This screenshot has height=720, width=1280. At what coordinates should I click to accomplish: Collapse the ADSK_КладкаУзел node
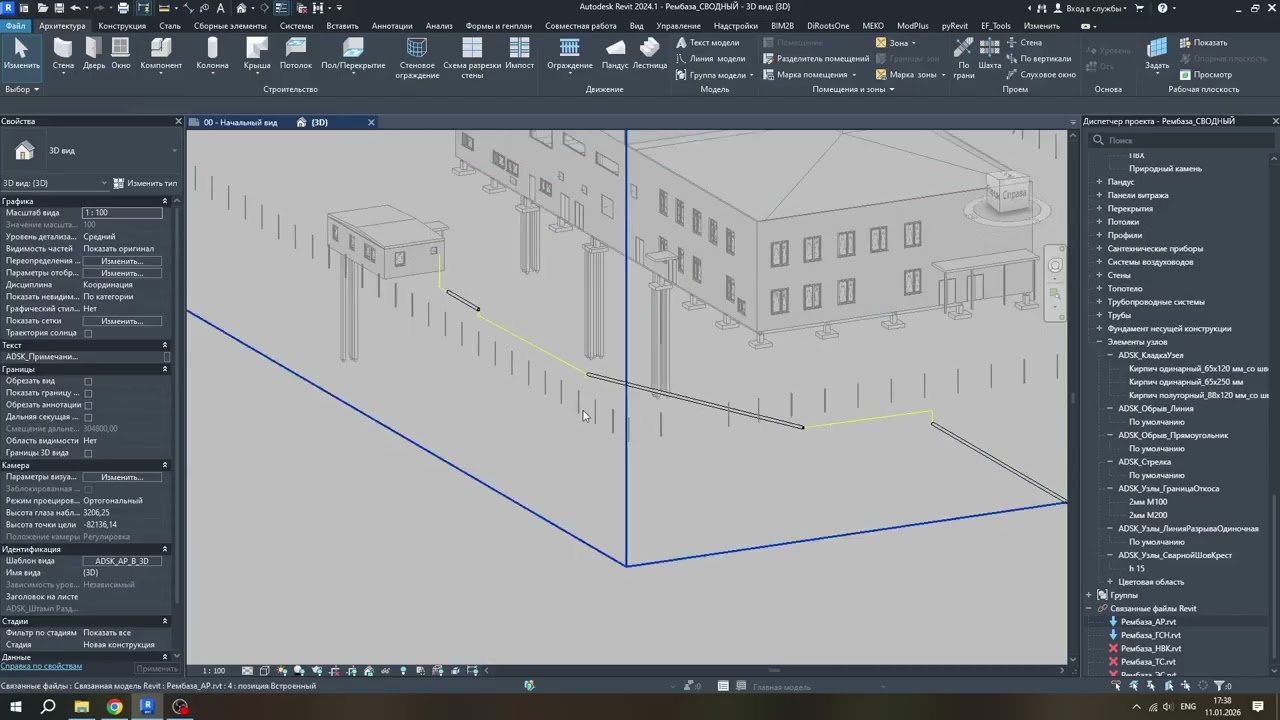(x=1110, y=355)
